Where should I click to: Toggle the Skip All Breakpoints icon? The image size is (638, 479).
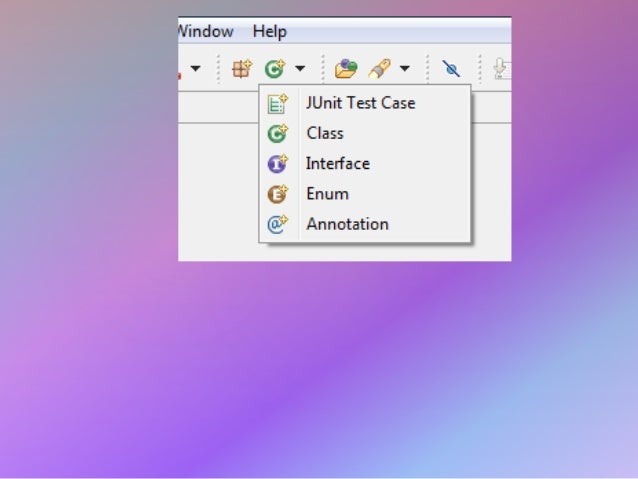(x=451, y=68)
